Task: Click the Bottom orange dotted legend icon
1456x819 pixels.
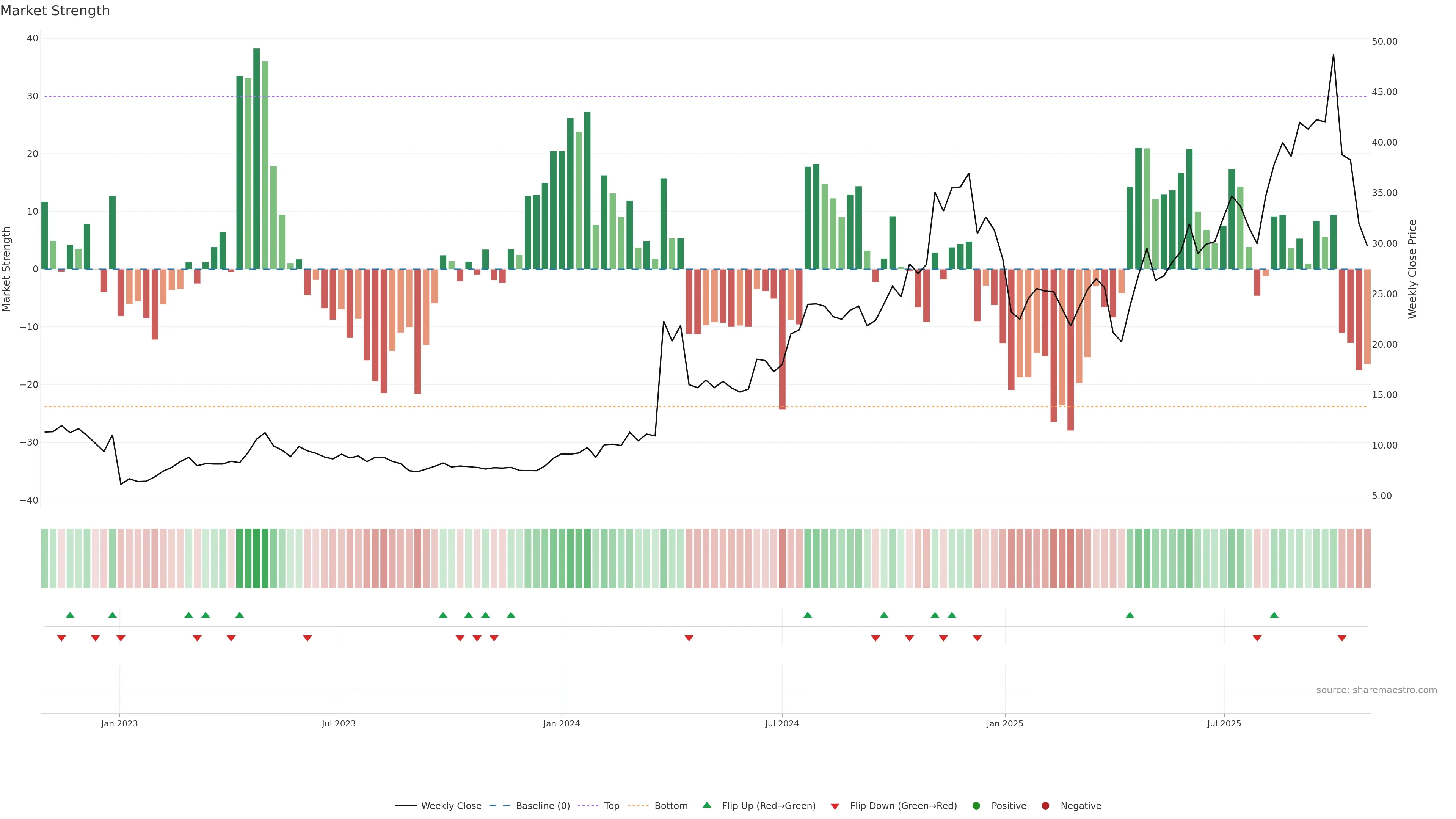Action: [x=638, y=806]
